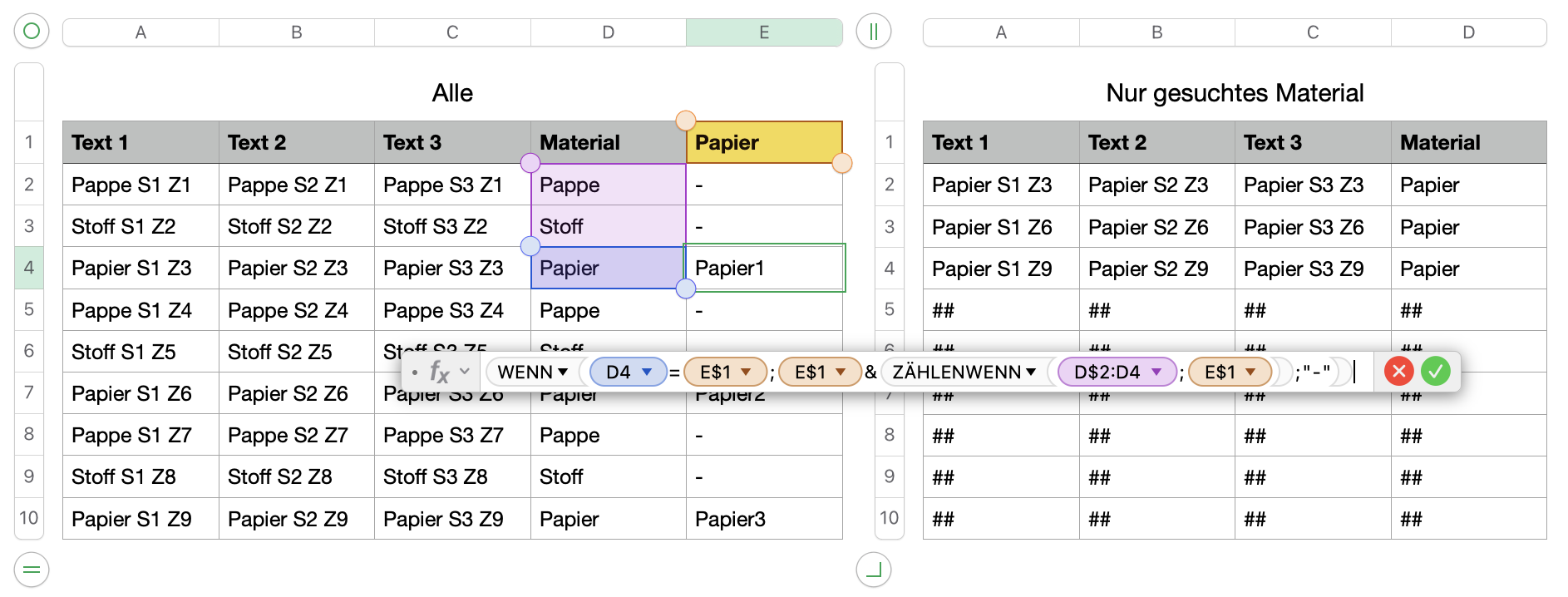Open the fx function menu chevron
This screenshot has height=597, width=1568.
pos(465,372)
